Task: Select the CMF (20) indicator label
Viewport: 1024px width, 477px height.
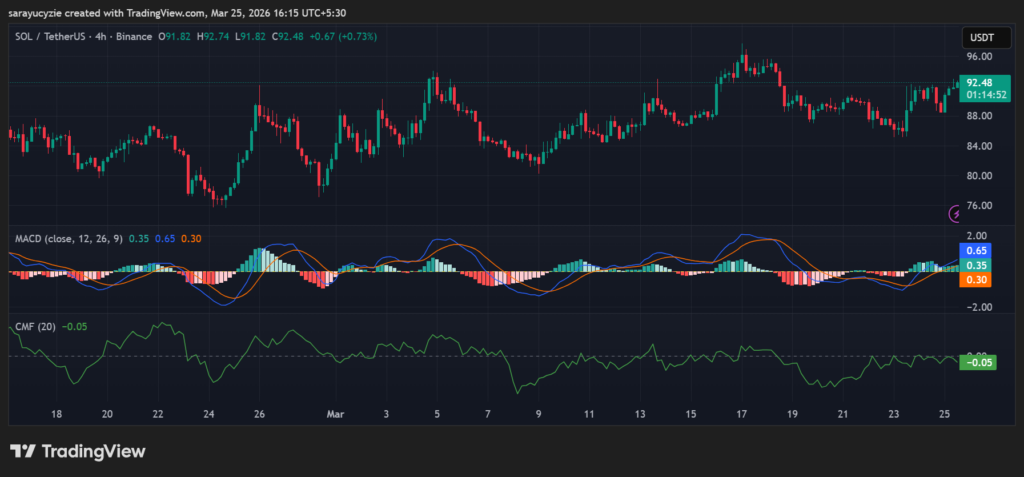Action: (x=35, y=326)
